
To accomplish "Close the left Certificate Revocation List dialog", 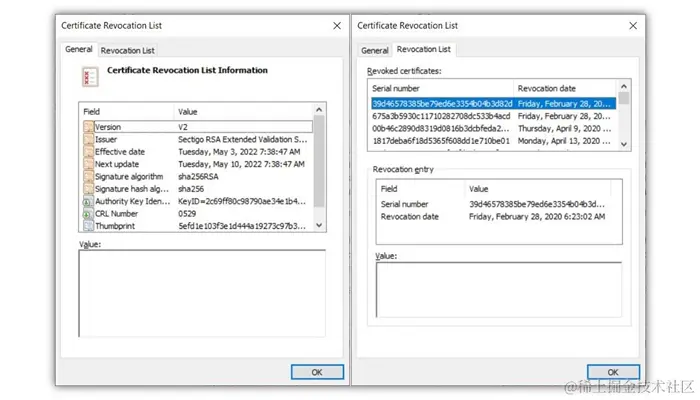I will (337, 26).
